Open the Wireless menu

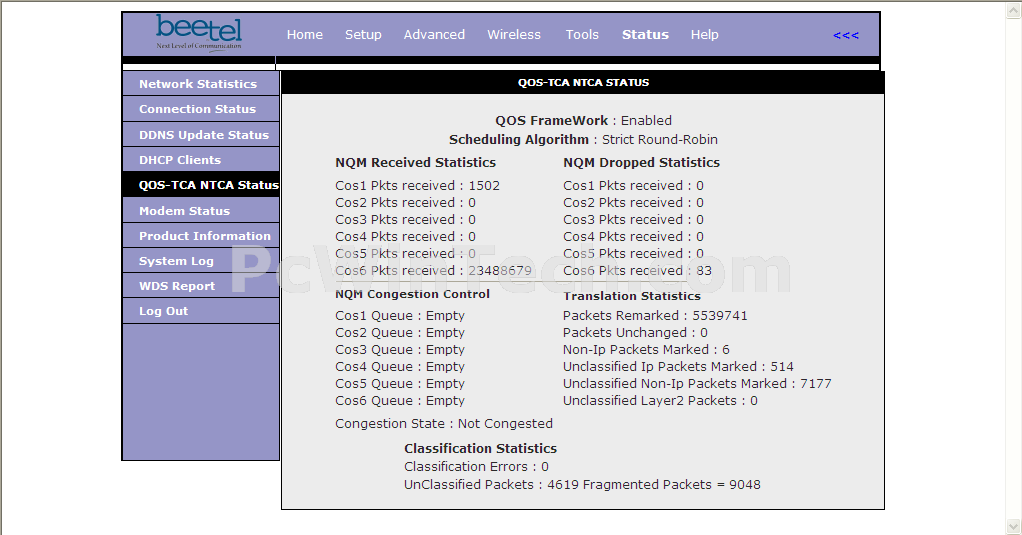[514, 35]
